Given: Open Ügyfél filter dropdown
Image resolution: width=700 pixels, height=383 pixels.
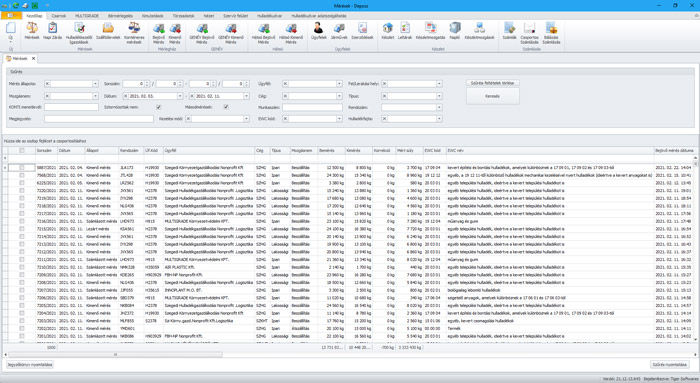Looking at the screenshot, I should point(339,84).
